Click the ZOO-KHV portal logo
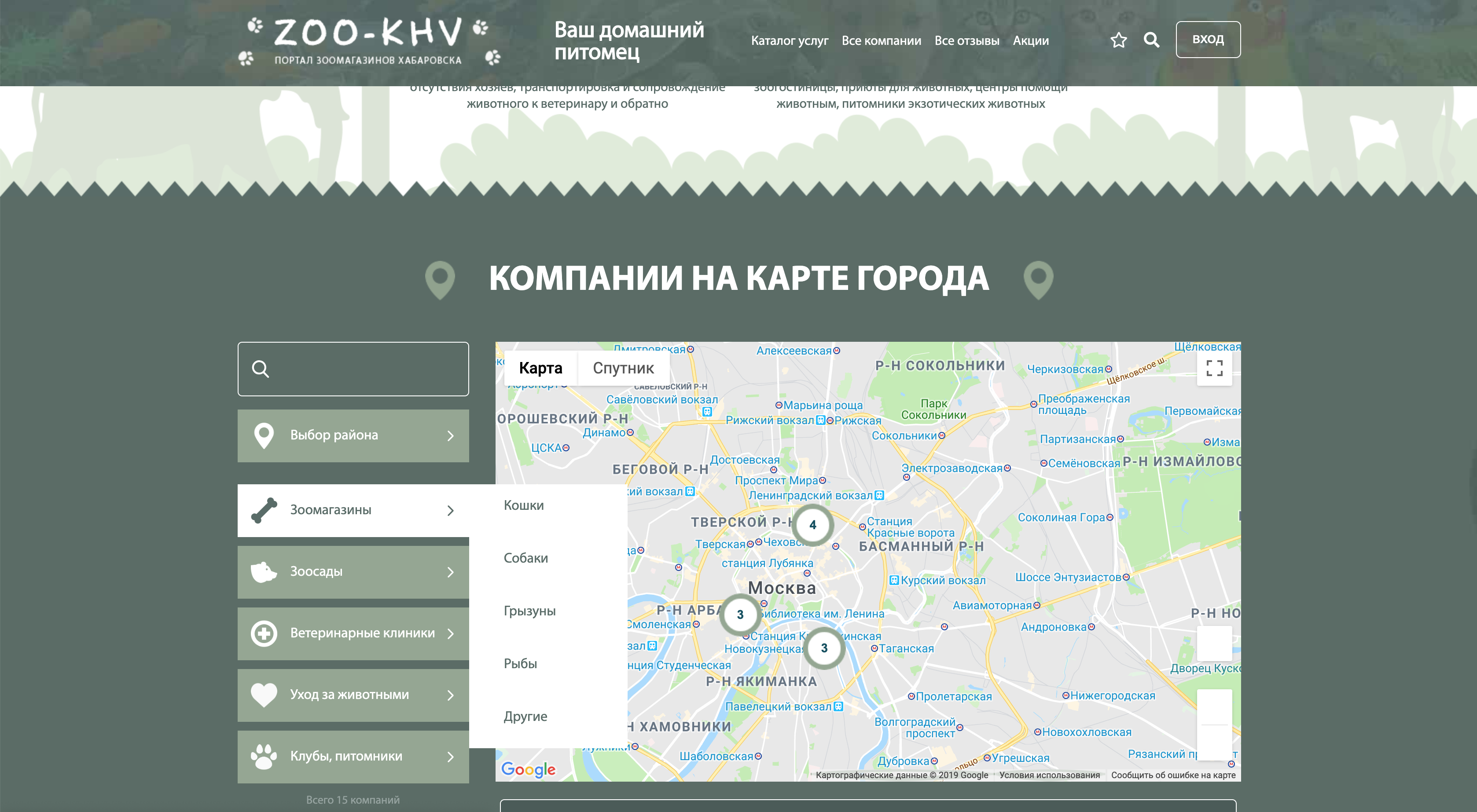Image resolution: width=1477 pixels, height=812 pixels. pos(369,40)
